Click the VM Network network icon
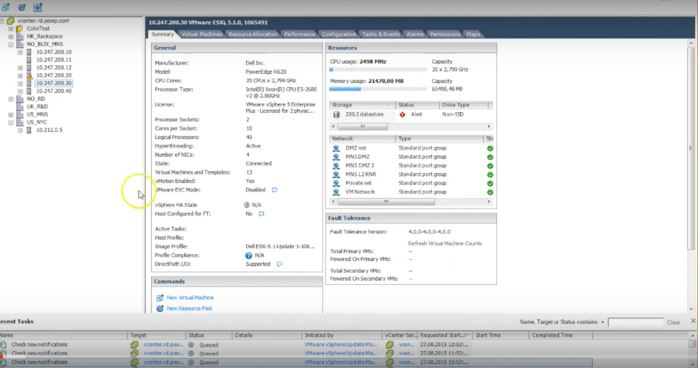Viewport: 698px width, 368px height. tap(336, 192)
